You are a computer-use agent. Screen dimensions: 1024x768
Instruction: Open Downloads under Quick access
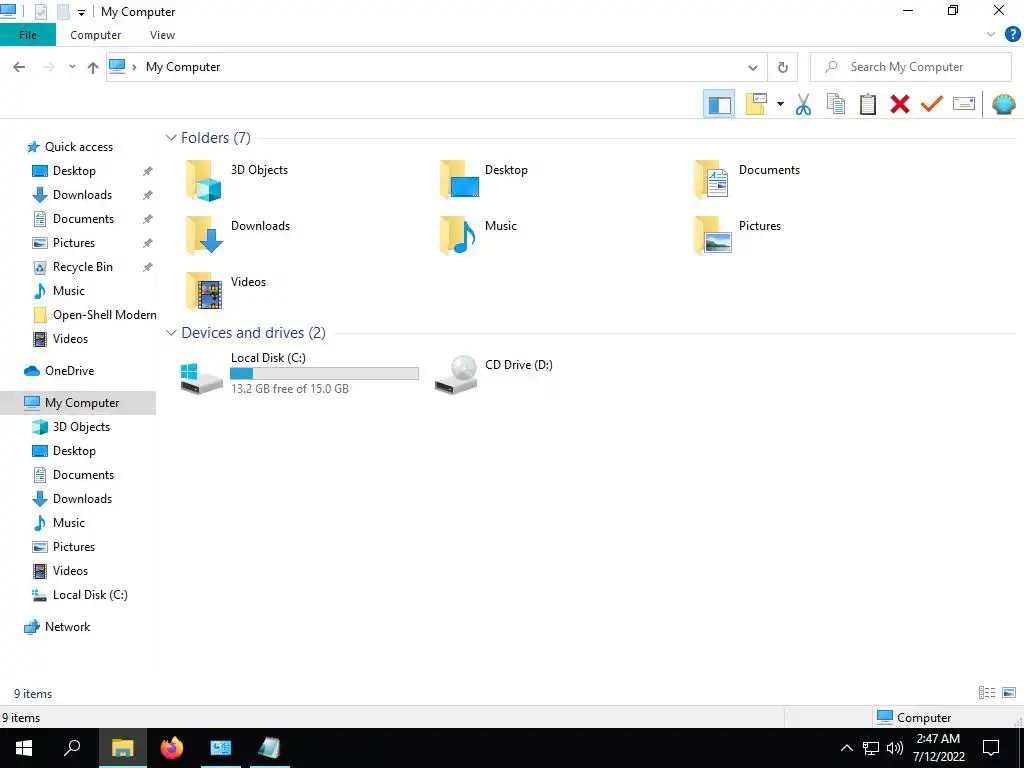point(82,195)
